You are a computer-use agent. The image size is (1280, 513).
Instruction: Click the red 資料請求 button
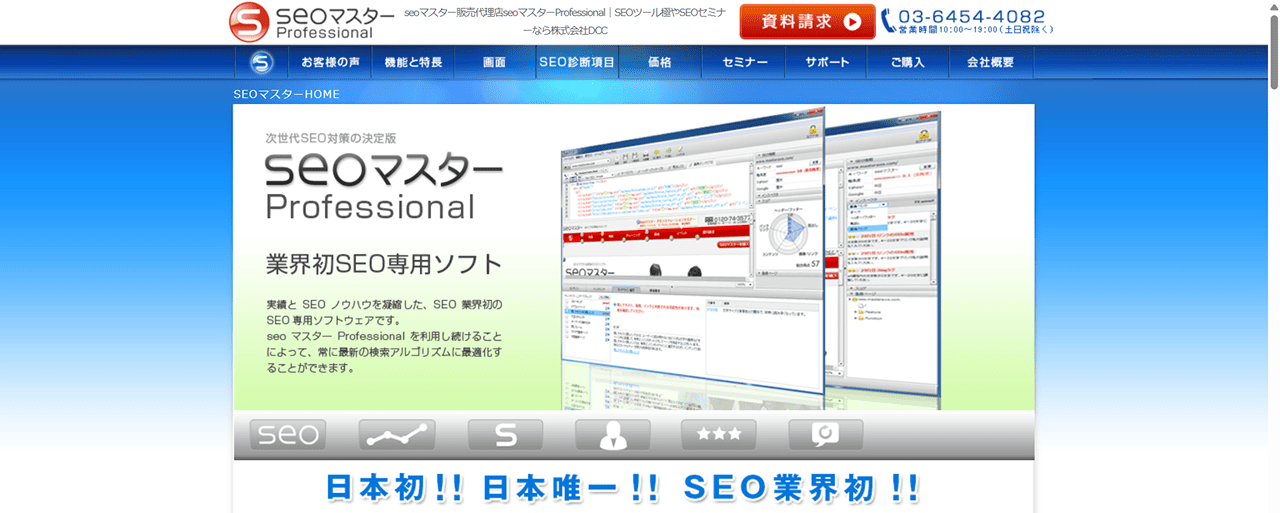(807, 21)
